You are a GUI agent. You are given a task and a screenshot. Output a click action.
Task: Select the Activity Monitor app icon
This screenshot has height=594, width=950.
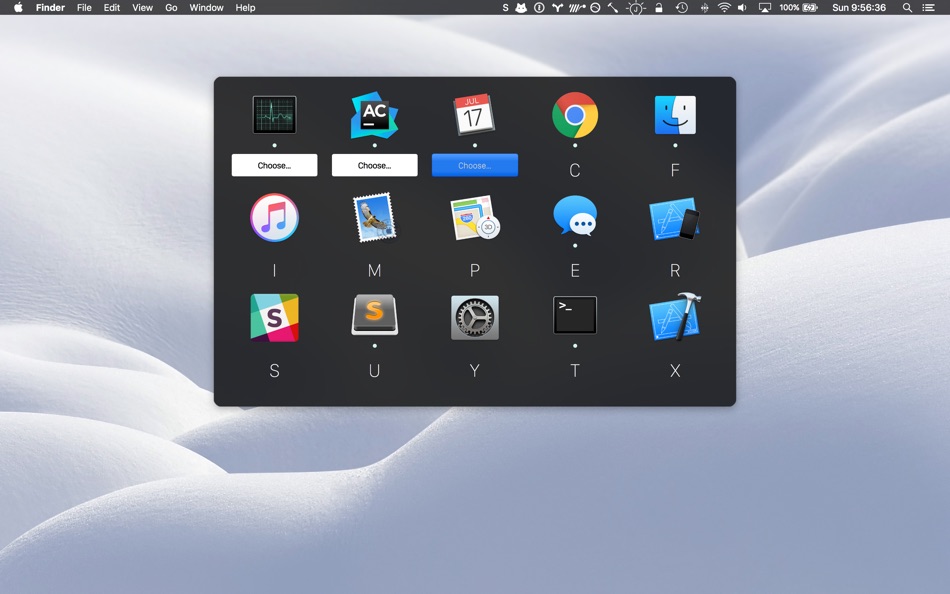click(274, 115)
